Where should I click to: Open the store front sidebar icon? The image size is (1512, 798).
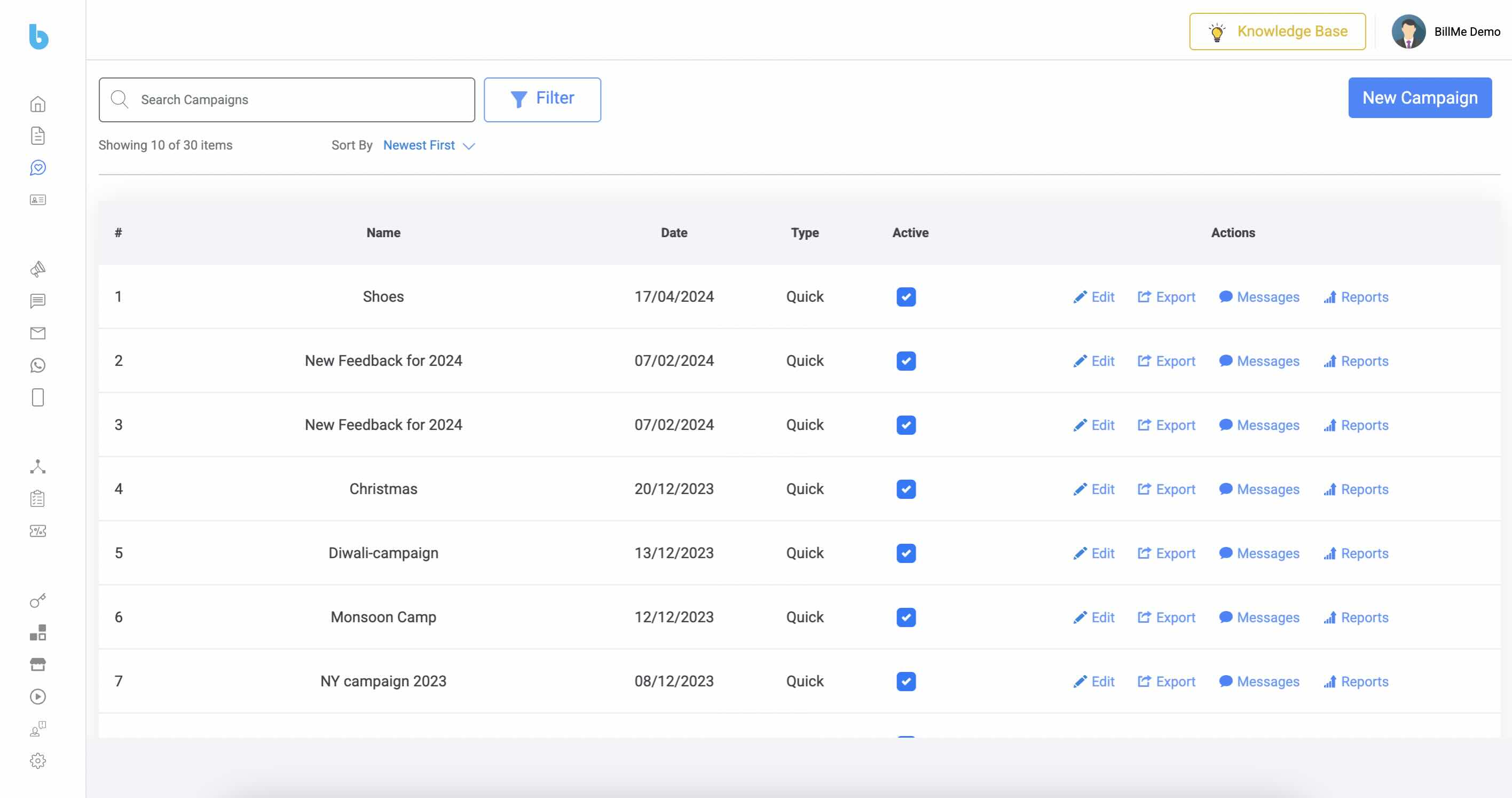[x=37, y=664]
